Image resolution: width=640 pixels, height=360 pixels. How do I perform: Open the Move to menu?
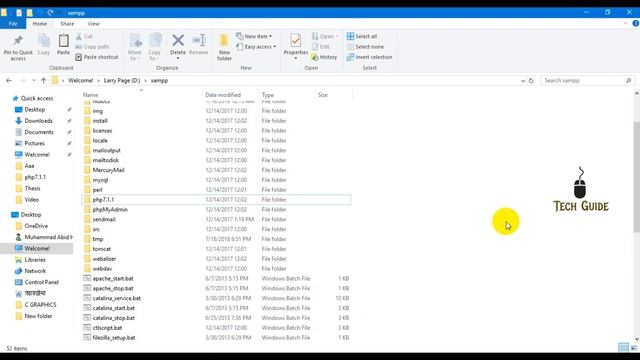click(x=135, y=47)
